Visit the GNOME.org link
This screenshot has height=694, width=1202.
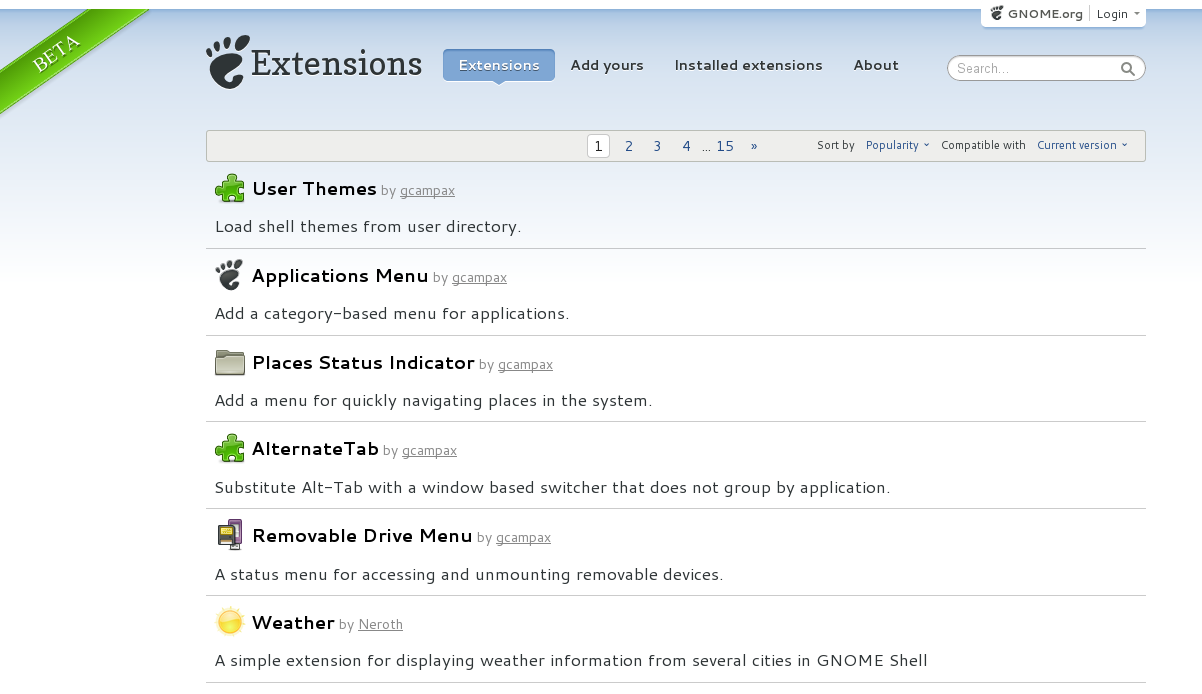[1037, 14]
